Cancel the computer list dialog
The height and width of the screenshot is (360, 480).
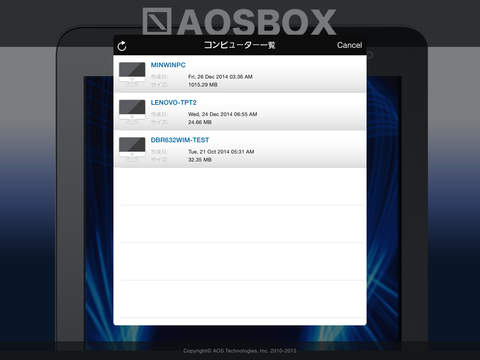349,45
